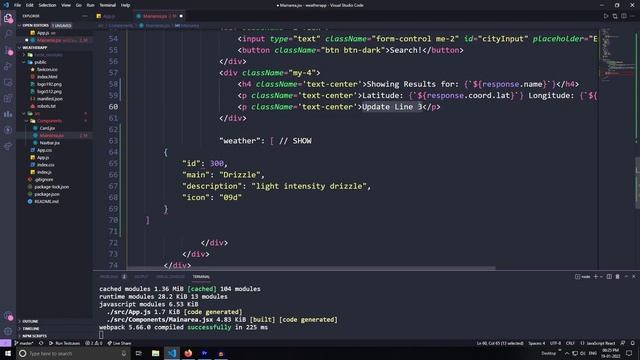Image resolution: width=640 pixels, height=360 pixels.
Task: Open Premiere Pro from taskbar
Action: tap(204, 353)
